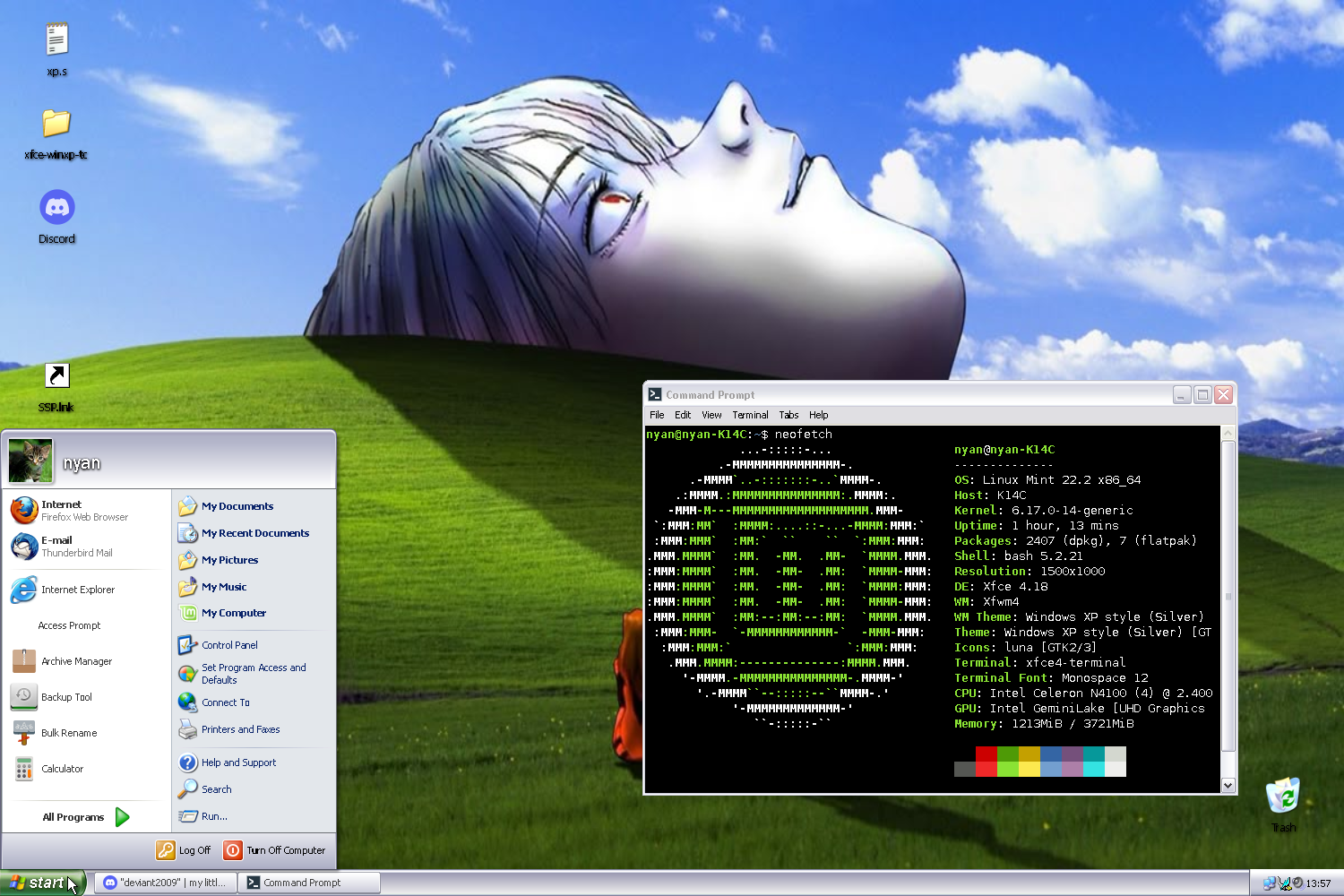Open the Help menu in terminal

[x=819, y=415]
